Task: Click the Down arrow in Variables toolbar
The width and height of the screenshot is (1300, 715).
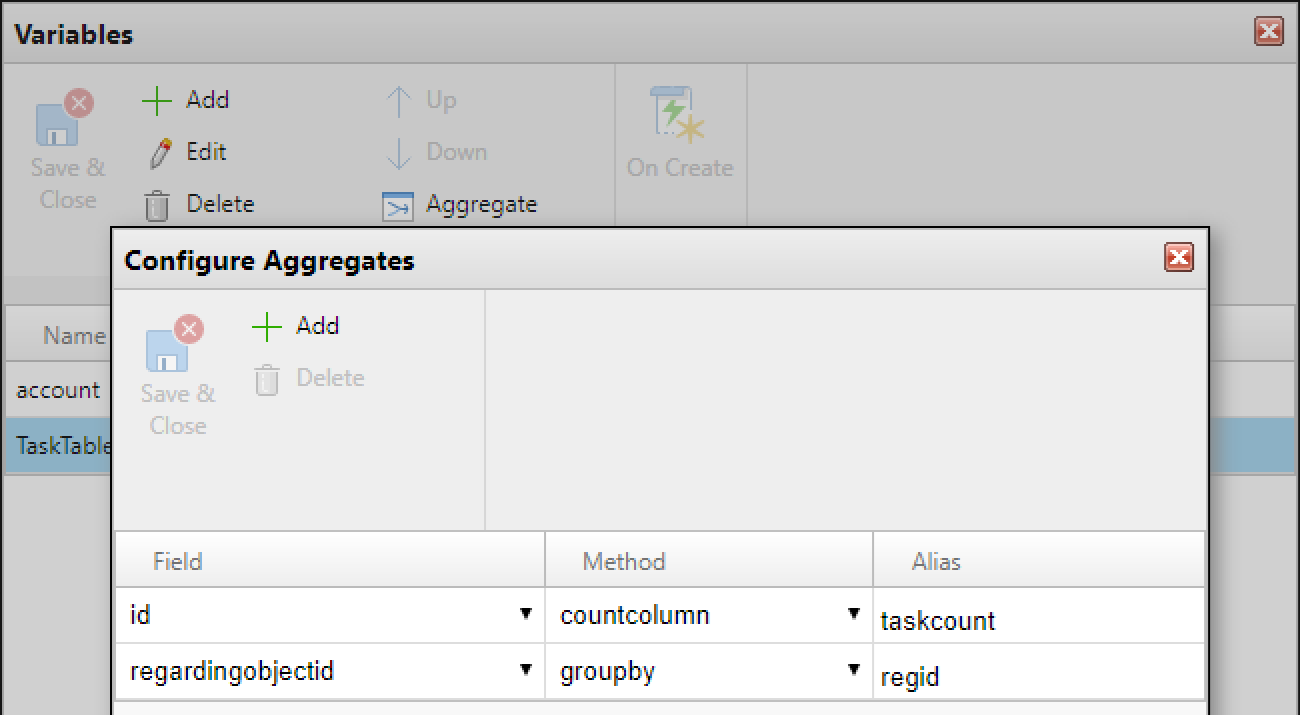Action: (x=399, y=153)
